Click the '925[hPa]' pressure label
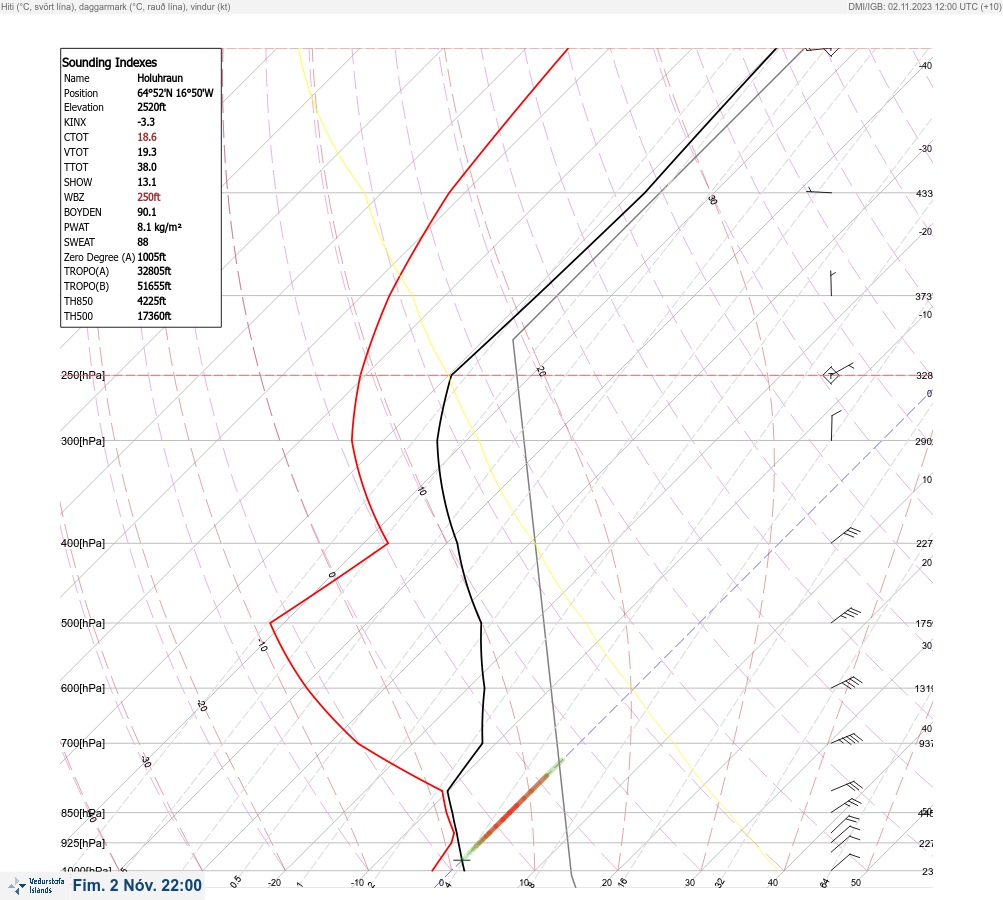The height and width of the screenshot is (900, 1003). point(83,843)
